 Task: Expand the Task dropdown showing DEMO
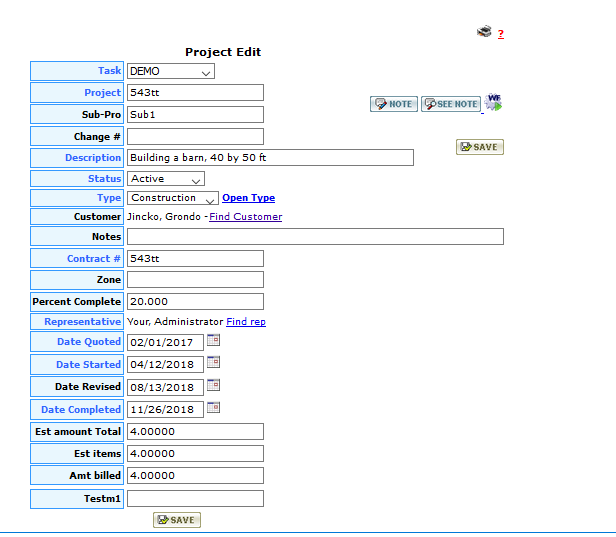[x=171, y=71]
